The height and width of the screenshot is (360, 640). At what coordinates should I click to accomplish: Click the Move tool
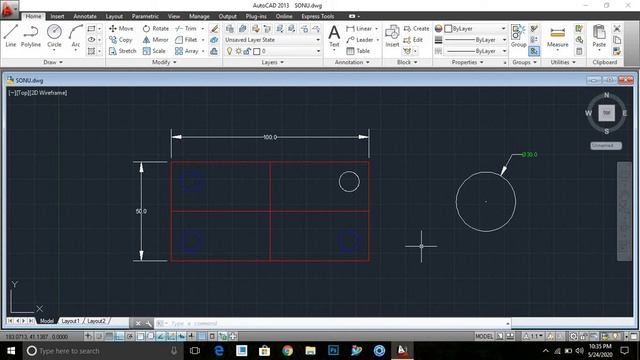tap(121, 29)
